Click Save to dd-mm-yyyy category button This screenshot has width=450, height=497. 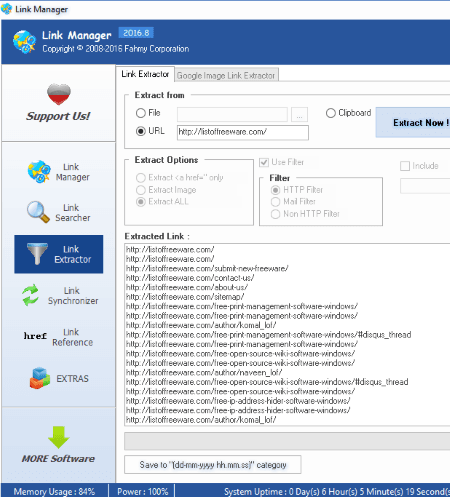click(x=213, y=465)
